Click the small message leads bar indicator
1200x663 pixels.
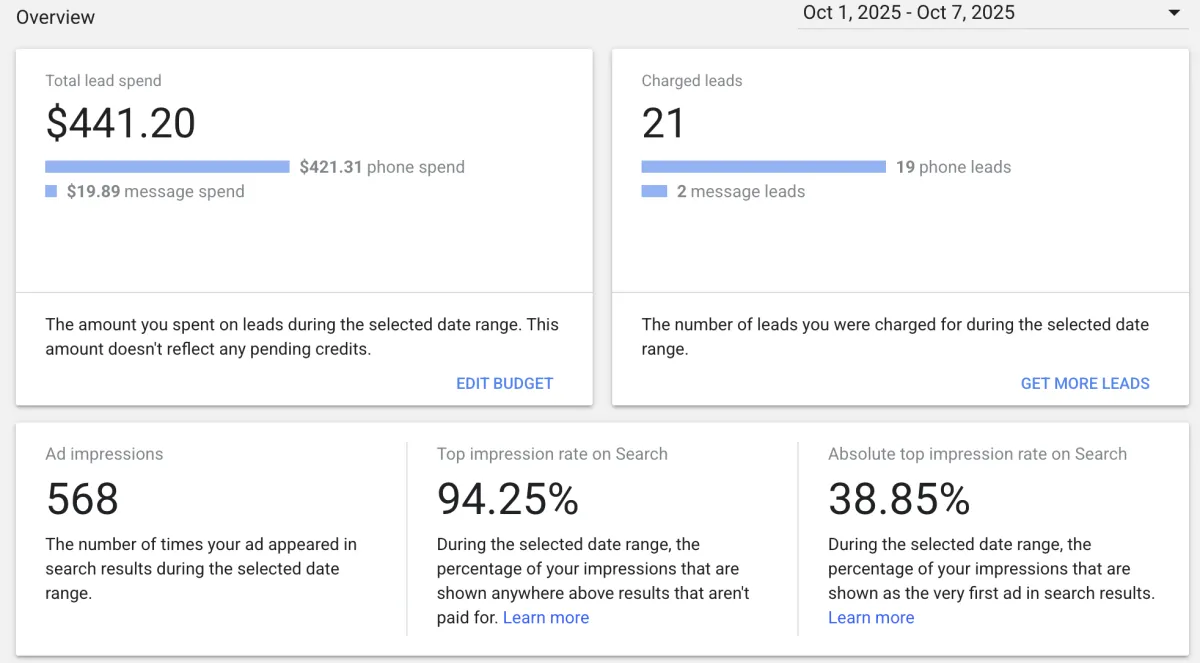(654, 191)
